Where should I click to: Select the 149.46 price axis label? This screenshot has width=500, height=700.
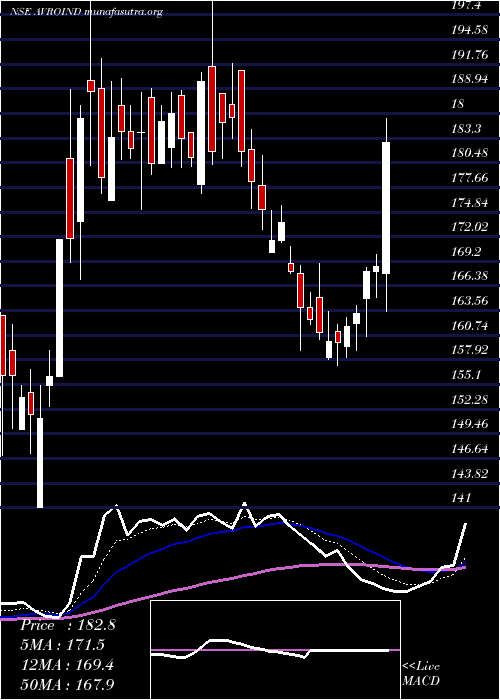[470, 424]
